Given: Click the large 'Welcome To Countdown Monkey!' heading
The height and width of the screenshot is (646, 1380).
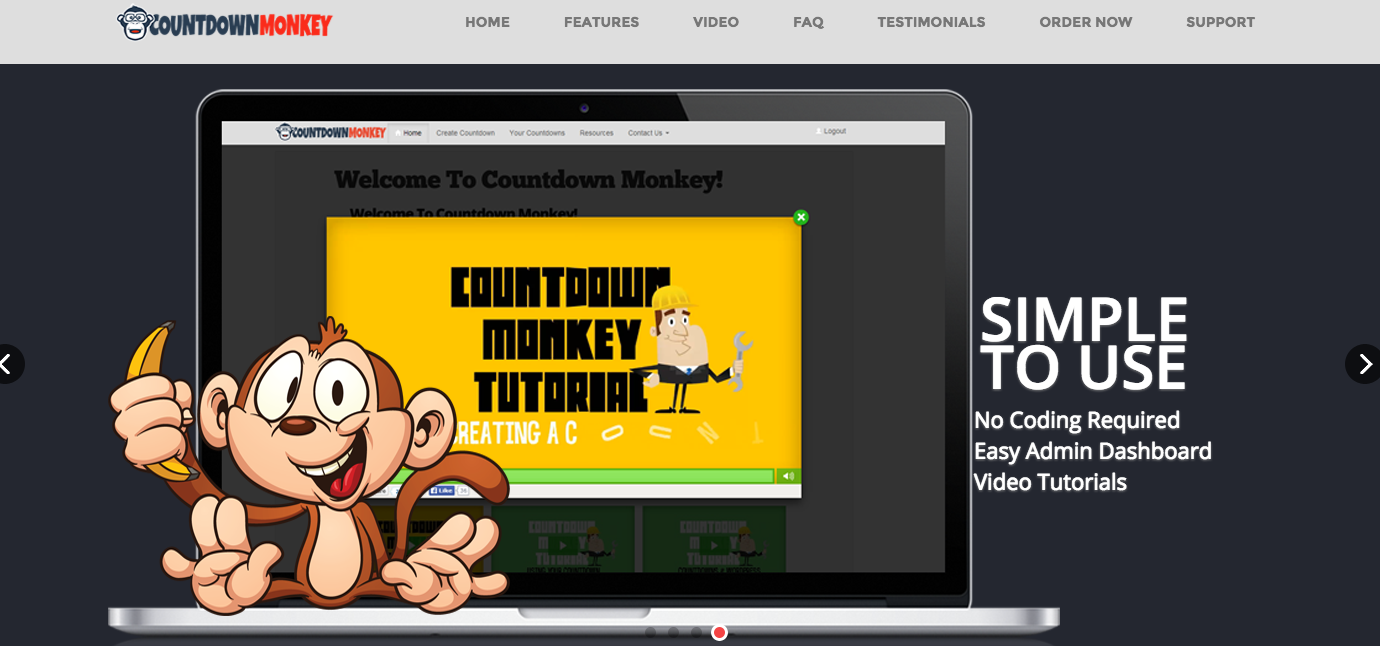Looking at the screenshot, I should point(528,180).
